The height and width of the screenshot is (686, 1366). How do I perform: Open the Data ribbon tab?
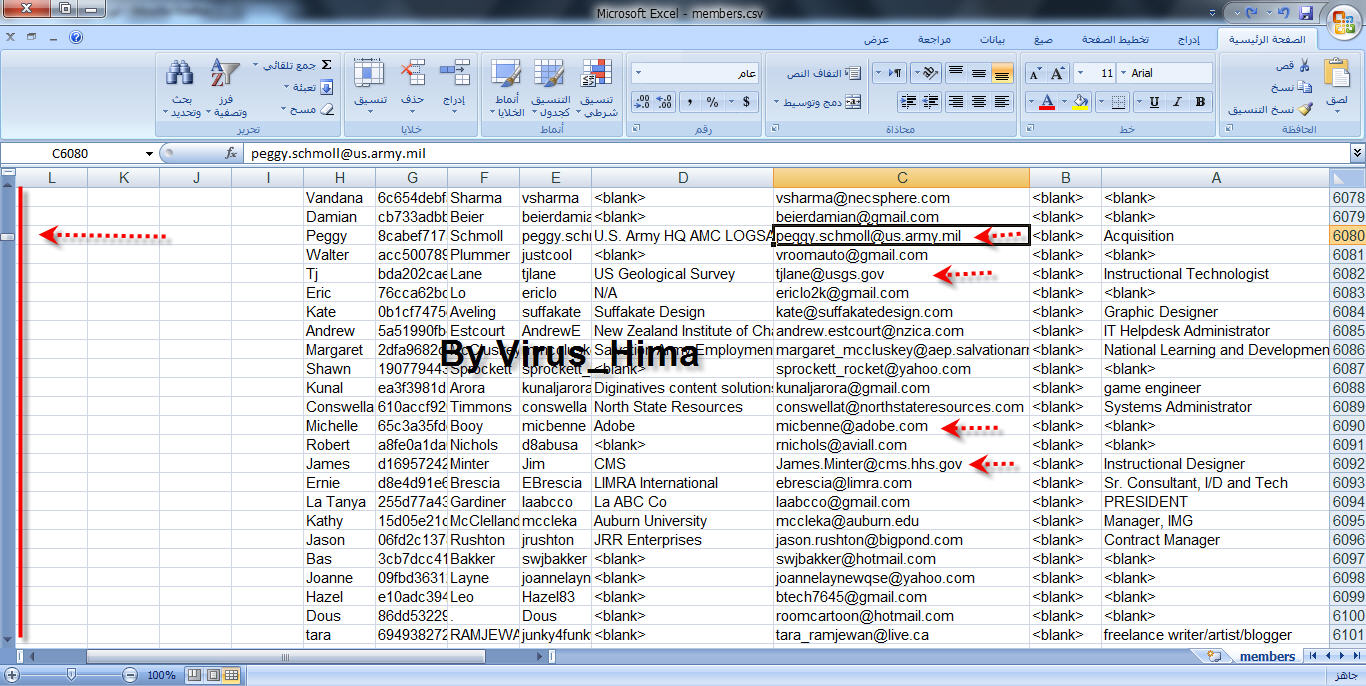pyautogui.click(x=992, y=40)
